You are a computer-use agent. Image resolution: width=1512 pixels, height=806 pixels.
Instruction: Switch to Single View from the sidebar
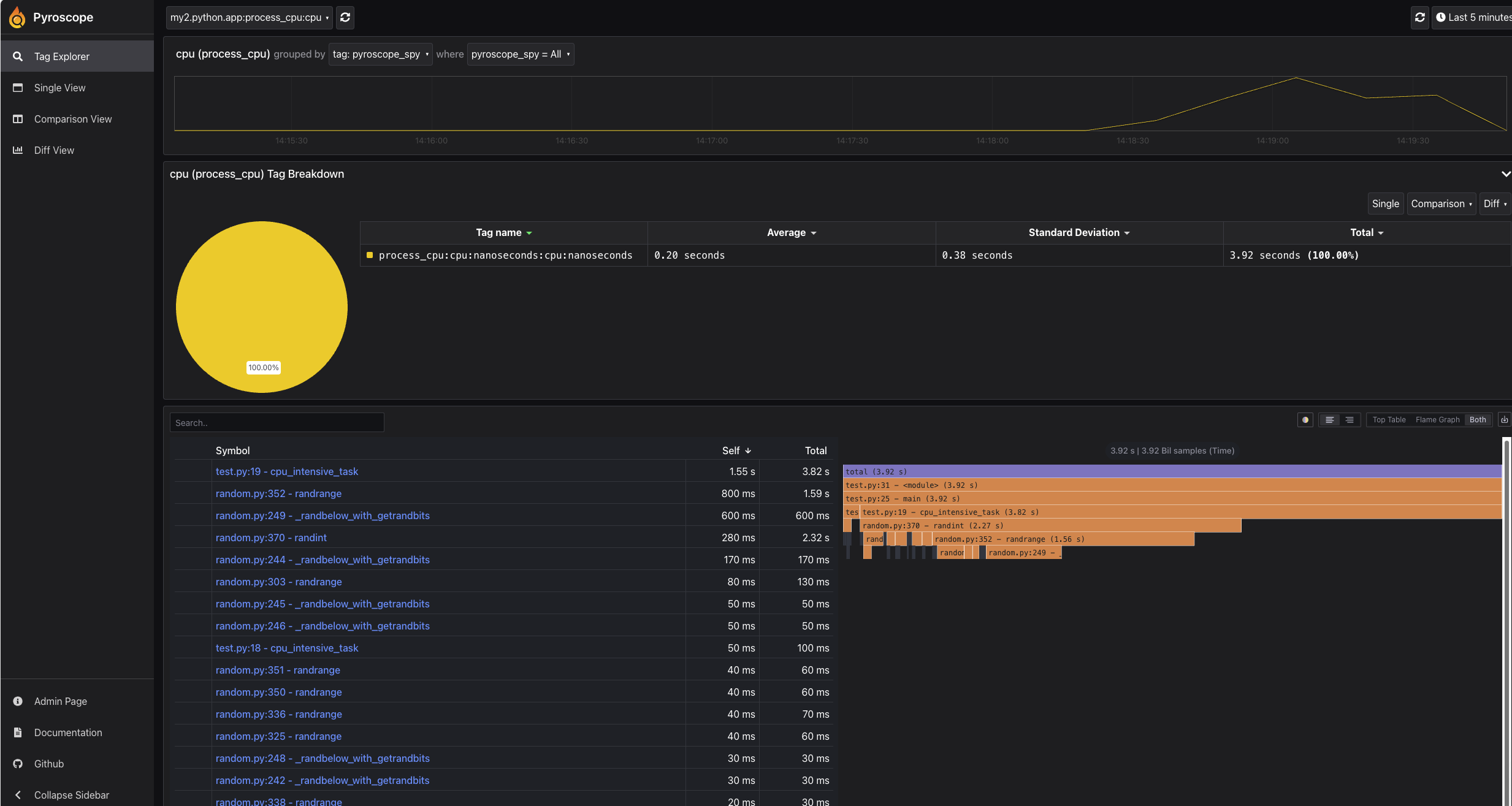59,88
